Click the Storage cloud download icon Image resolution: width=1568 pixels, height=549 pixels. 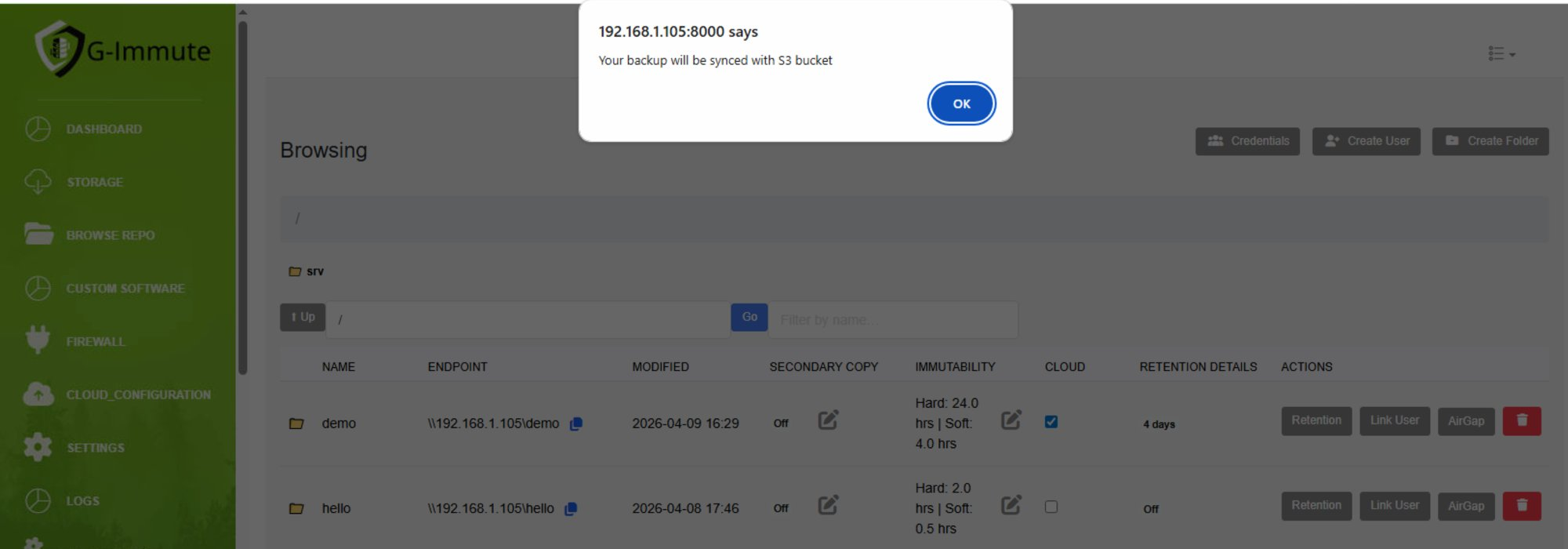tap(38, 182)
